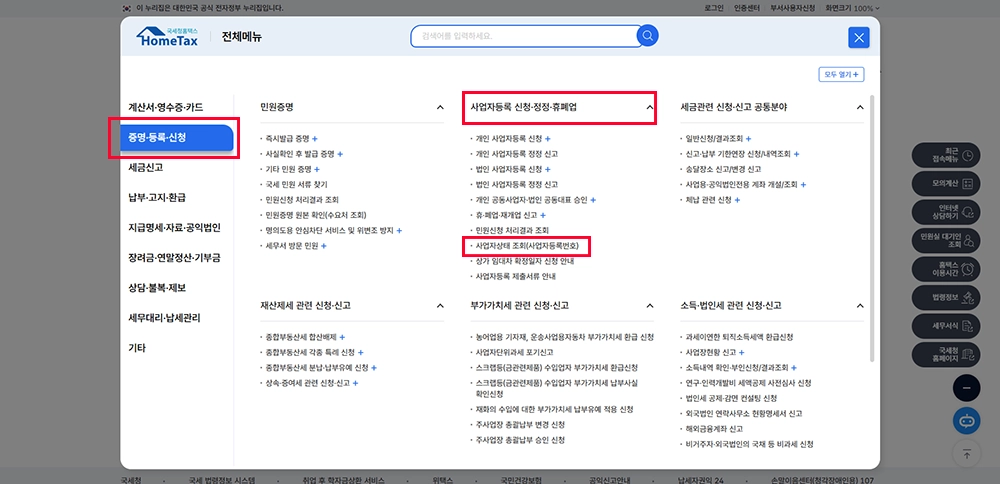Click the 모두 열기 + button
The height and width of the screenshot is (484, 1000).
(841, 75)
